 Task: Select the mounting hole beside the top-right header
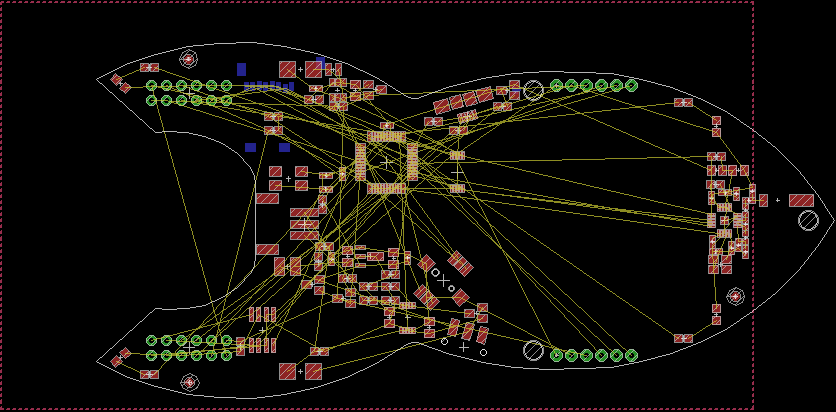(x=533, y=90)
